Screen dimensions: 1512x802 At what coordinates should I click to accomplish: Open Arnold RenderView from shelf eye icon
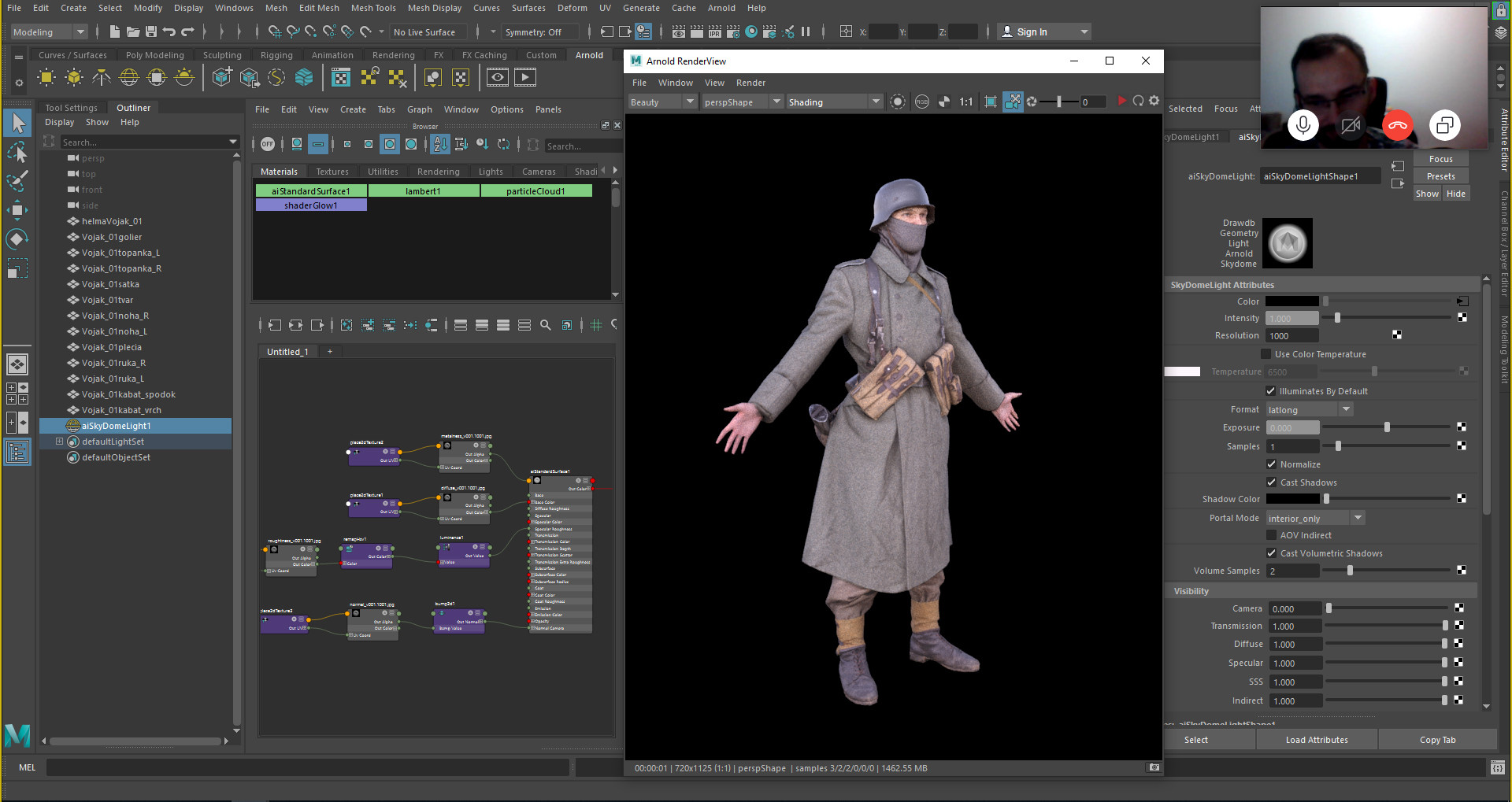pos(497,77)
